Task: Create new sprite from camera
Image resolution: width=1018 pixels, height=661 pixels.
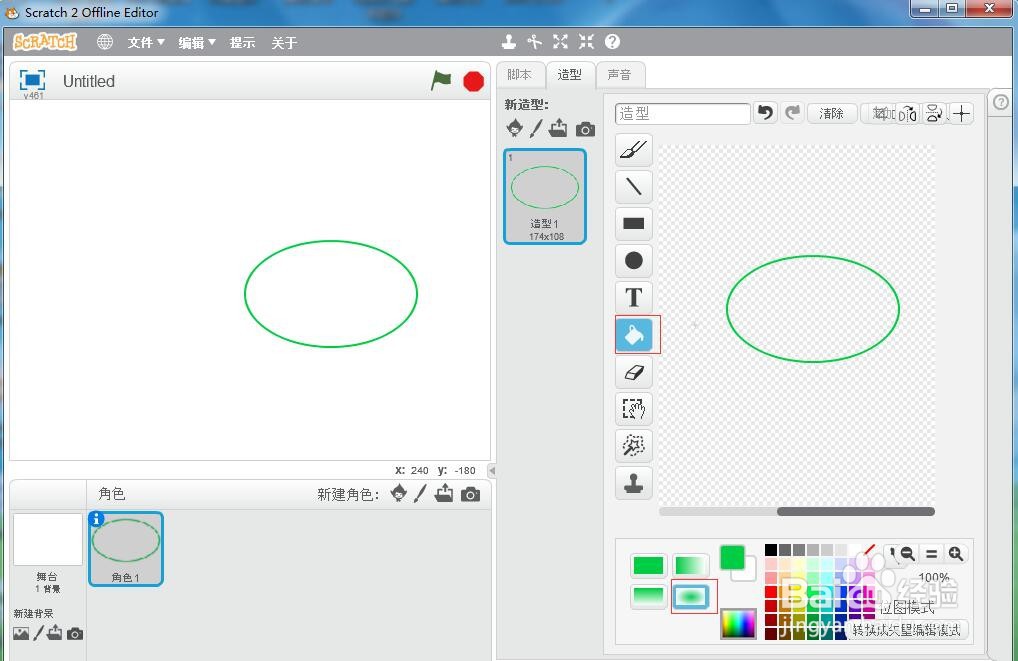Action: 471,495
